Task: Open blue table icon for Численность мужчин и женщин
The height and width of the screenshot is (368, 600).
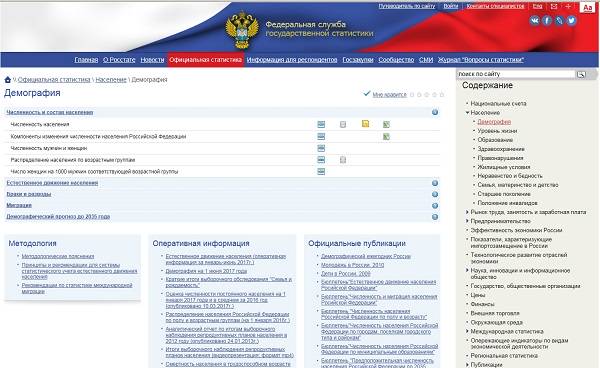Action: (321, 148)
